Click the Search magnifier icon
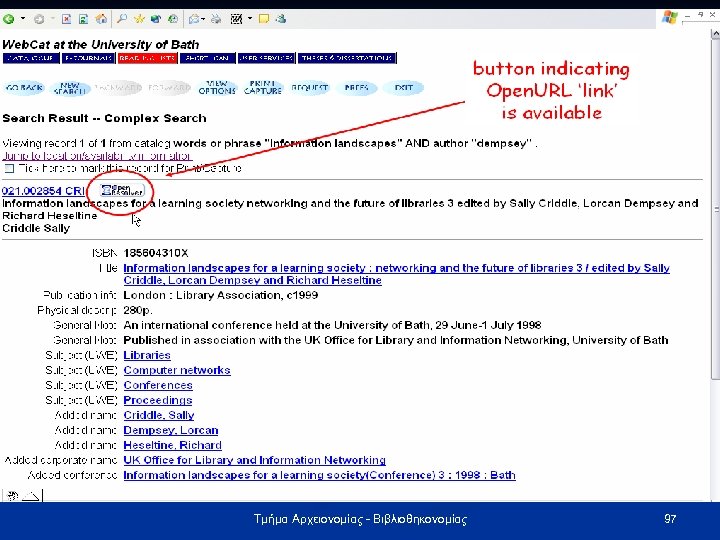 coord(122,19)
